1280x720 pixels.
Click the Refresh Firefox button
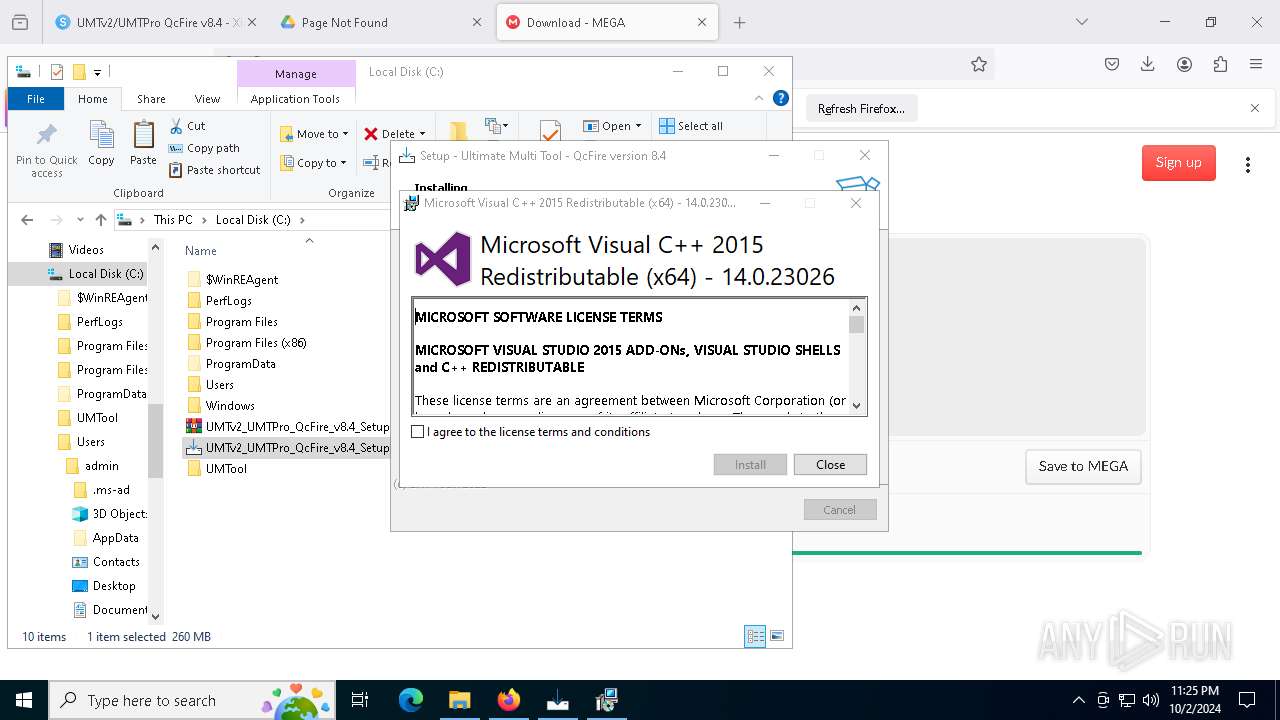click(x=861, y=109)
